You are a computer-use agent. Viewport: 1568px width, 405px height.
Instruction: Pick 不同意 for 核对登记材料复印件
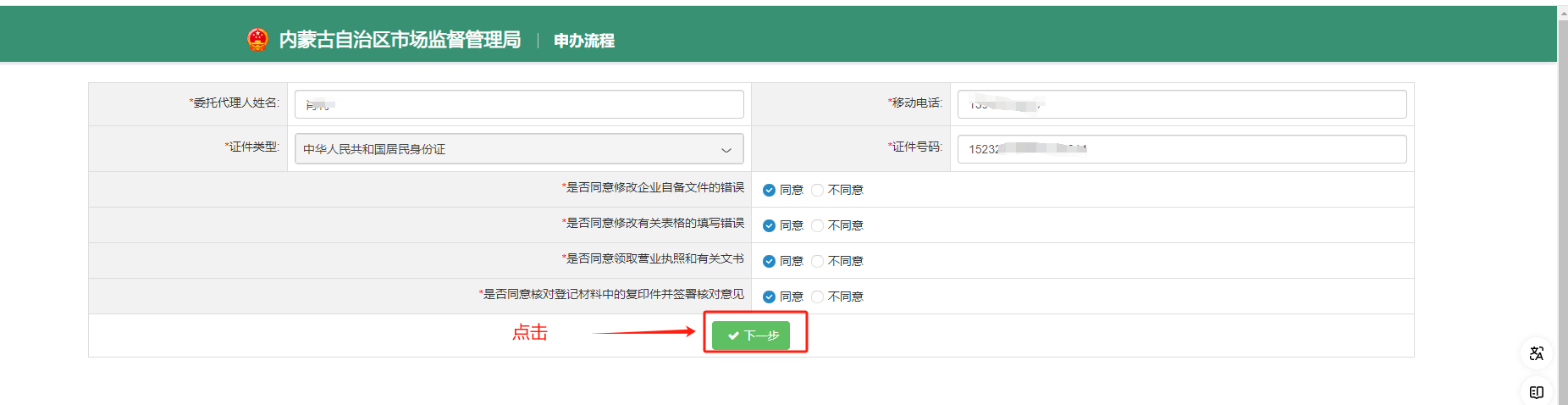point(817,297)
